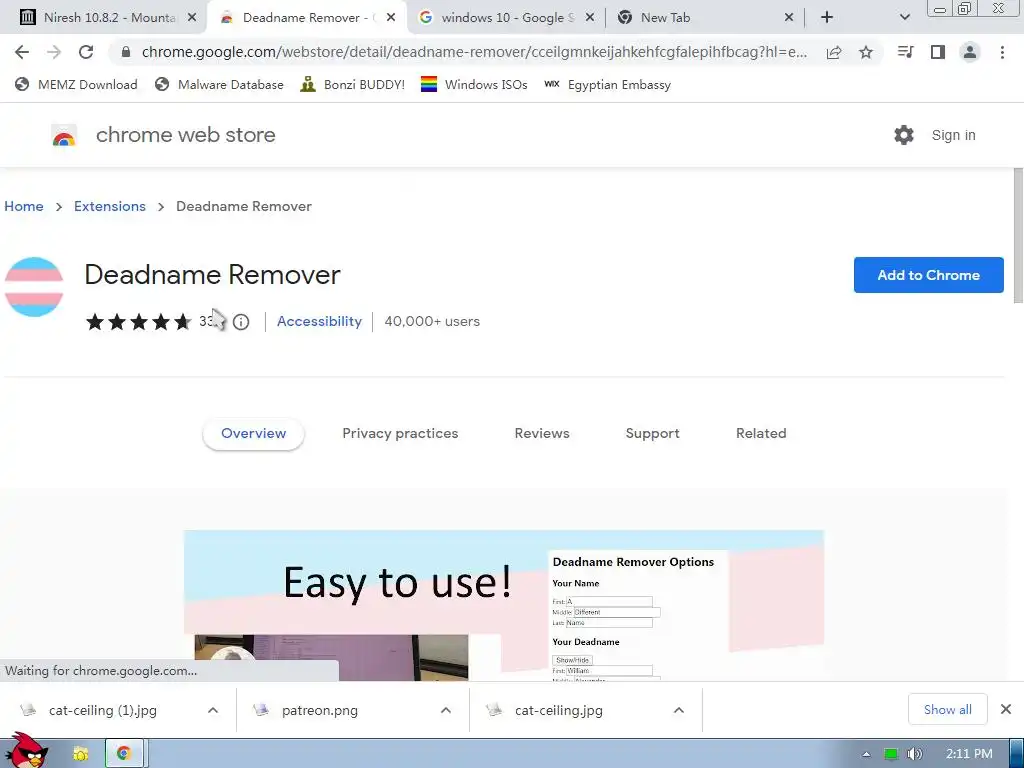Click Show all downloads
Image resolution: width=1024 pixels, height=768 pixels.
(948, 710)
